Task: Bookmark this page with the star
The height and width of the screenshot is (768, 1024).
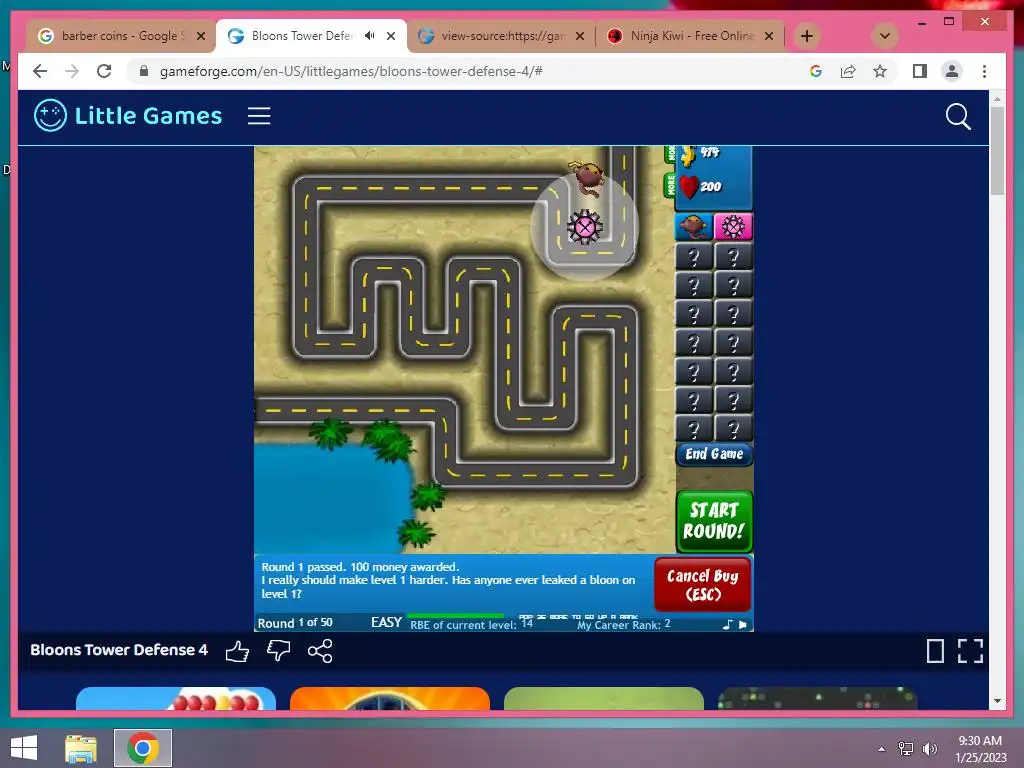Action: pos(880,71)
